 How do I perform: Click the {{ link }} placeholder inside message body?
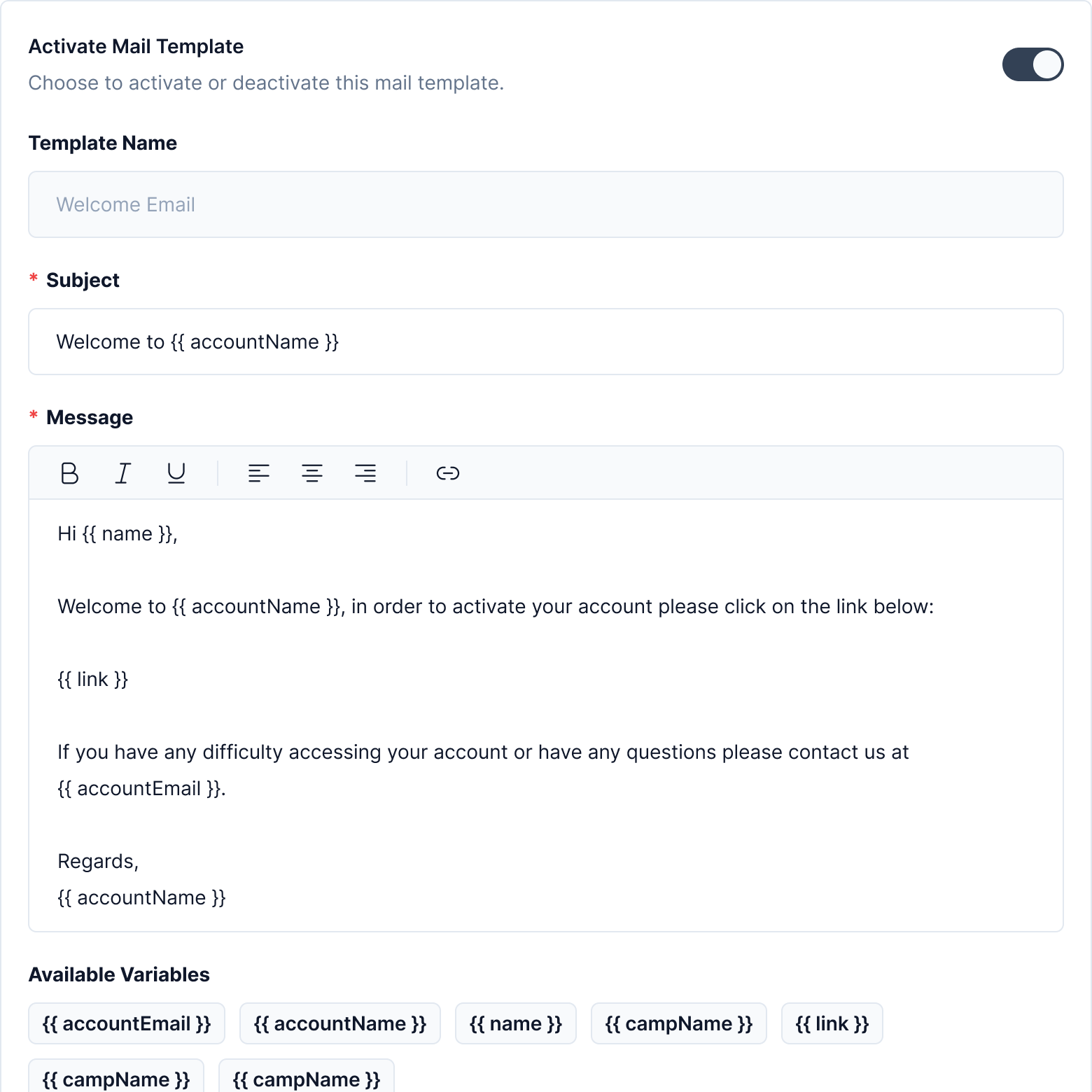pyautogui.click(x=93, y=680)
